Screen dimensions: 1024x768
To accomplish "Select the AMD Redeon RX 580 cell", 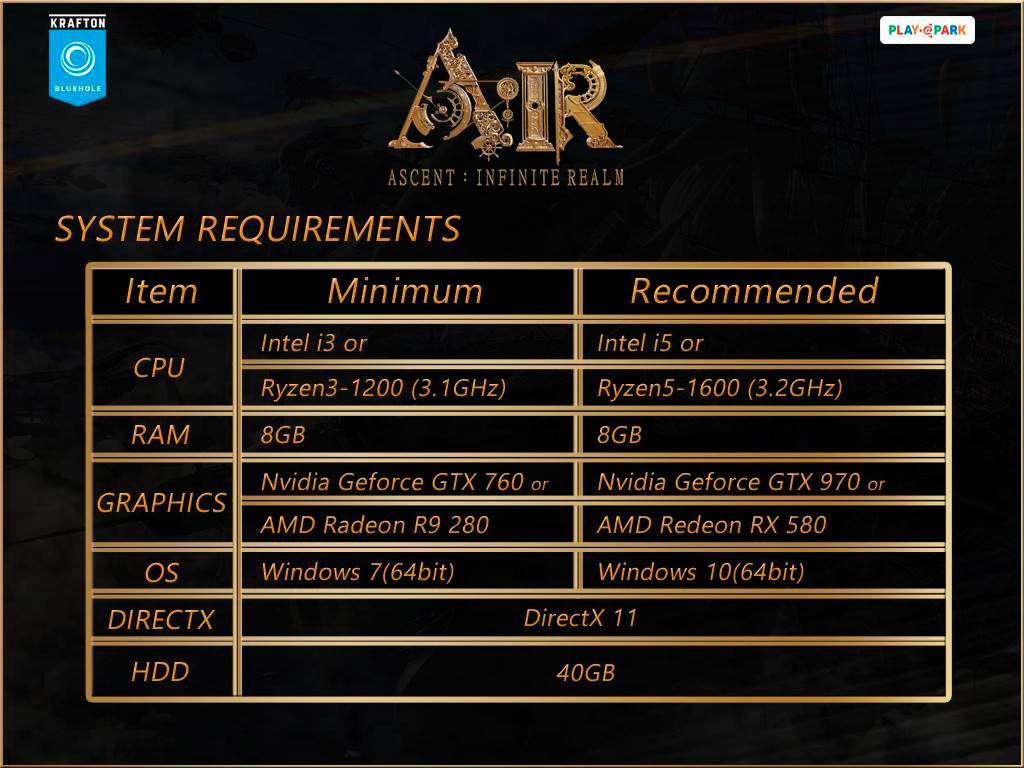I will click(x=711, y=525).
